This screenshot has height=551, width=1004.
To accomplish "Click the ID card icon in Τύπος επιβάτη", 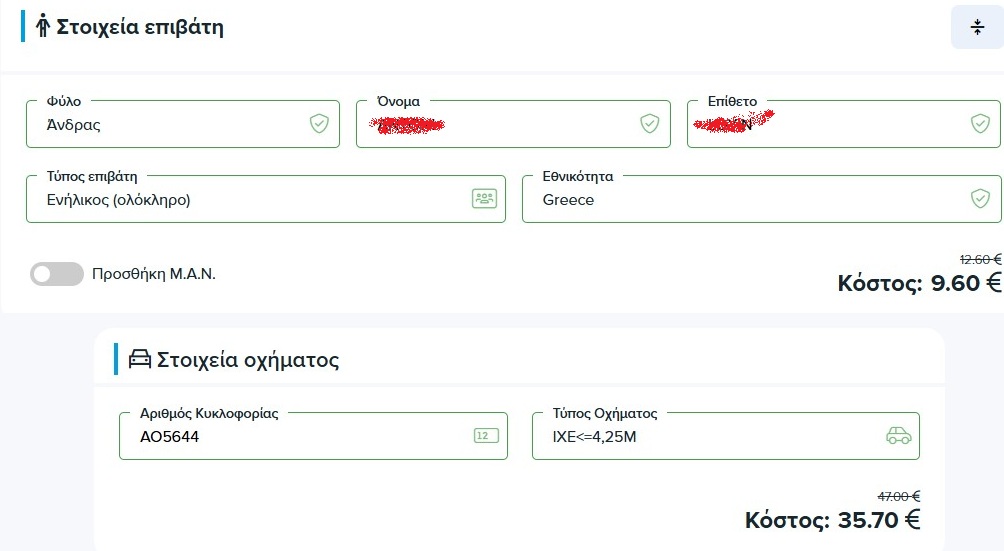I will click(484, 199).
